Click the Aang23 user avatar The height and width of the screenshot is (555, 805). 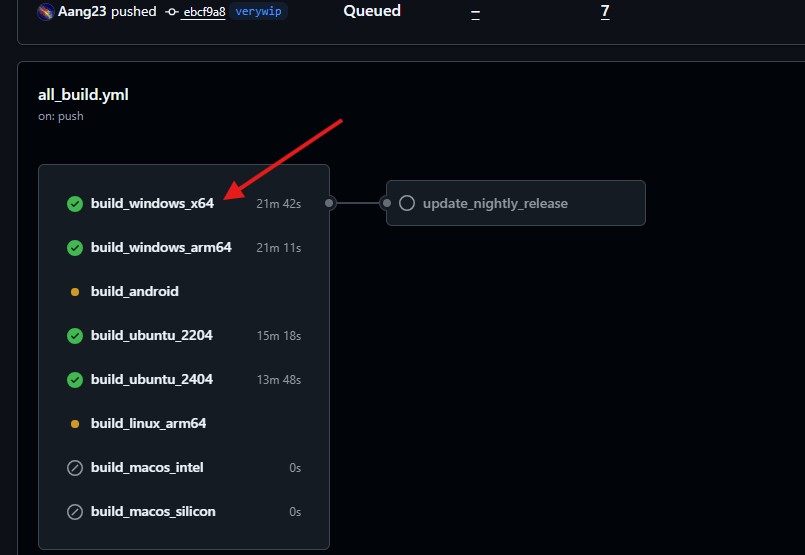(x=46, y=12)
